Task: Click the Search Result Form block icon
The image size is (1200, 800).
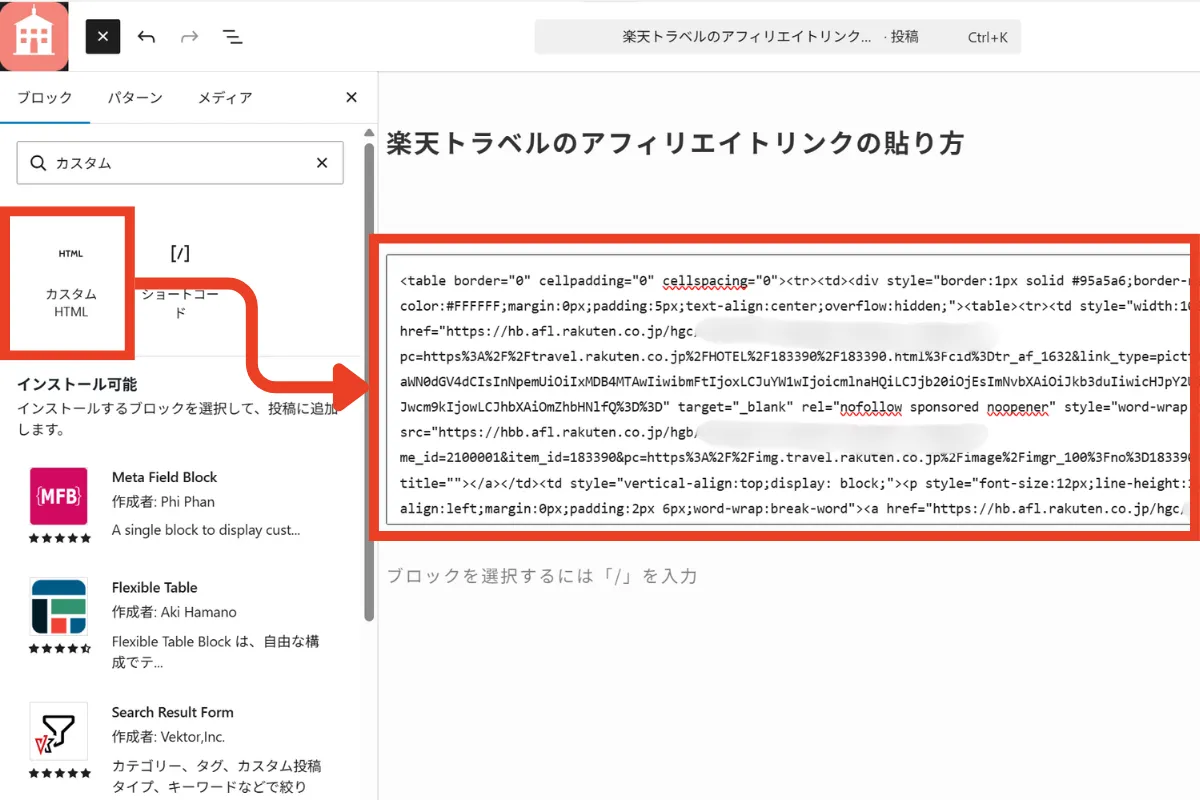Action: click(x=58, y=731)
